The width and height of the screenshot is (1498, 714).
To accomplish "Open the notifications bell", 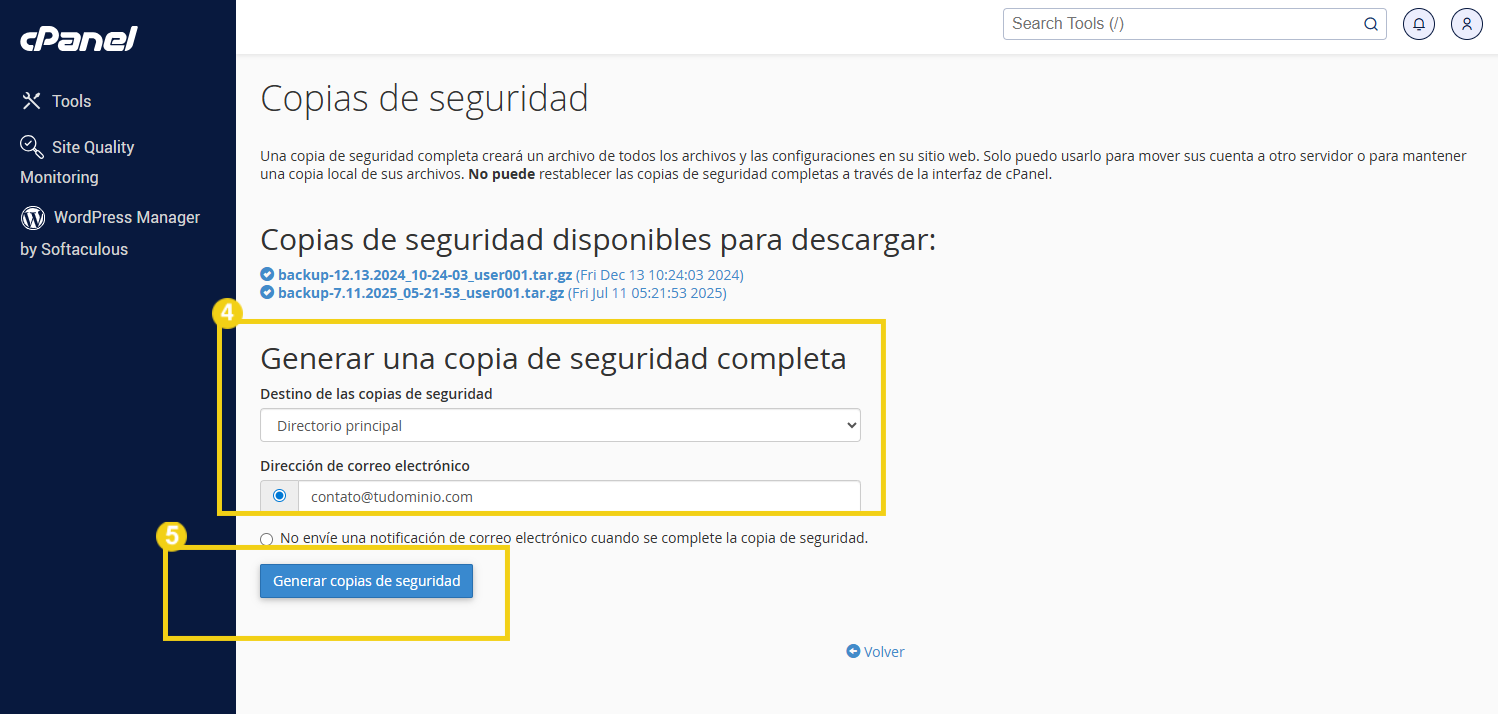I will point(1419,24).
